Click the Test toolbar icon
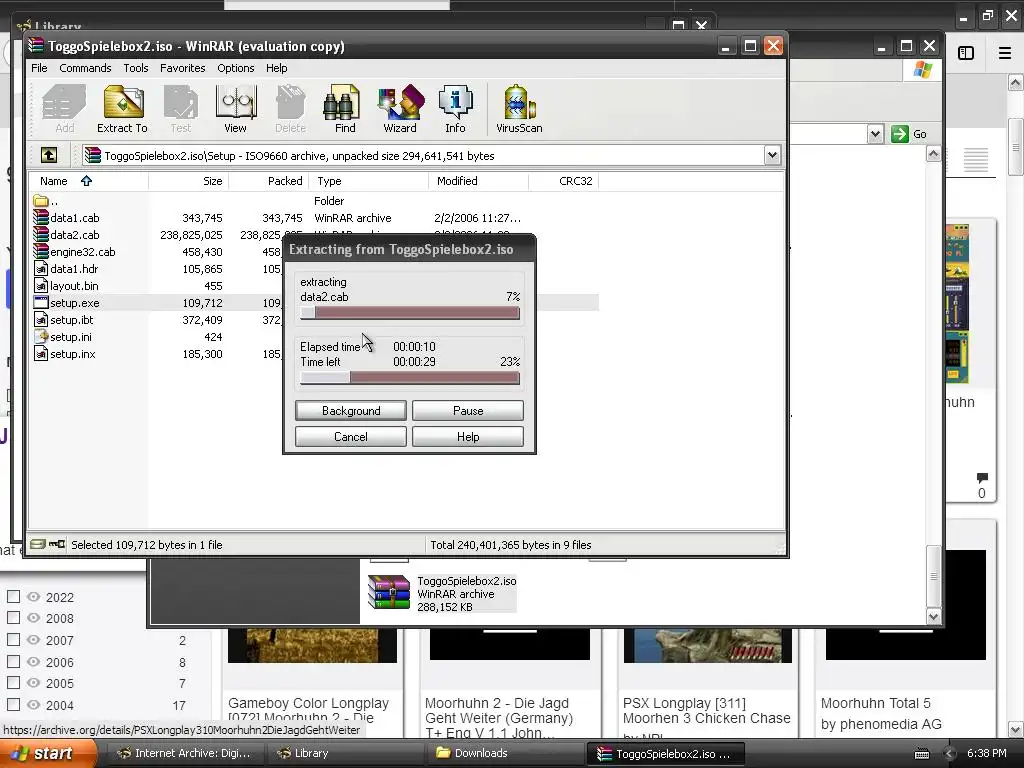 (181, 109)
